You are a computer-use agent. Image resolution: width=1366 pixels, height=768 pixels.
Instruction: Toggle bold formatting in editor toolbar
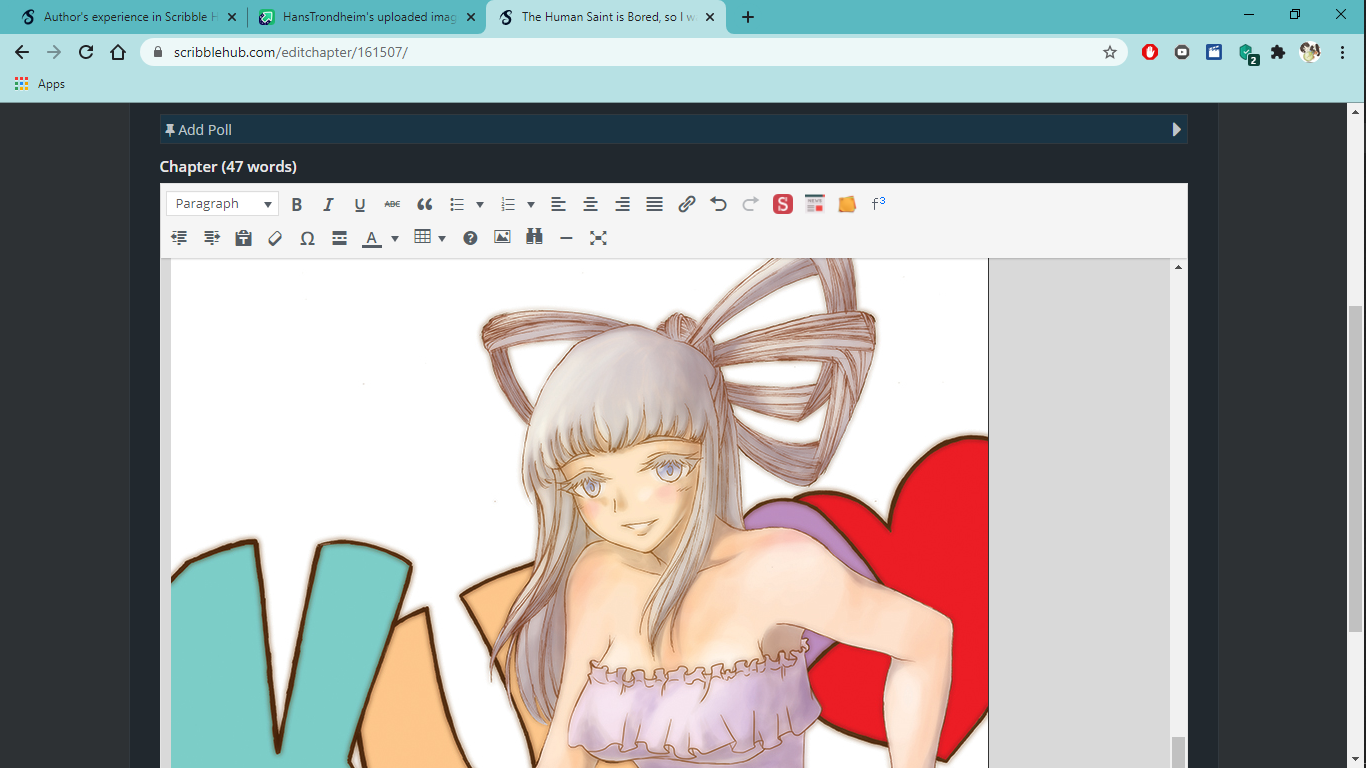click(x=297, y=204)
